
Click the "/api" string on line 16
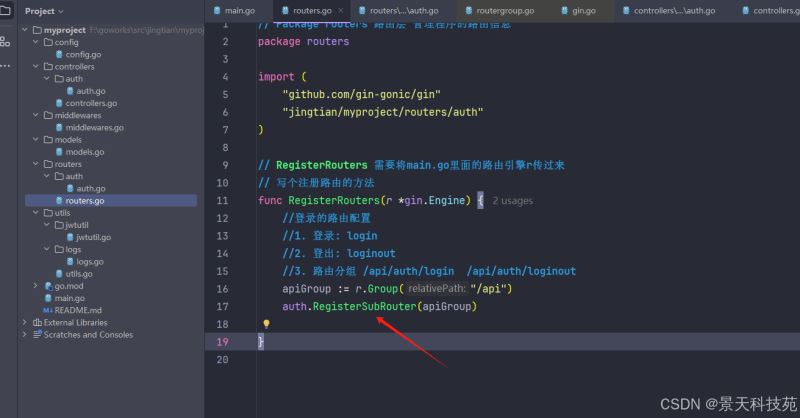coord(488,289)
